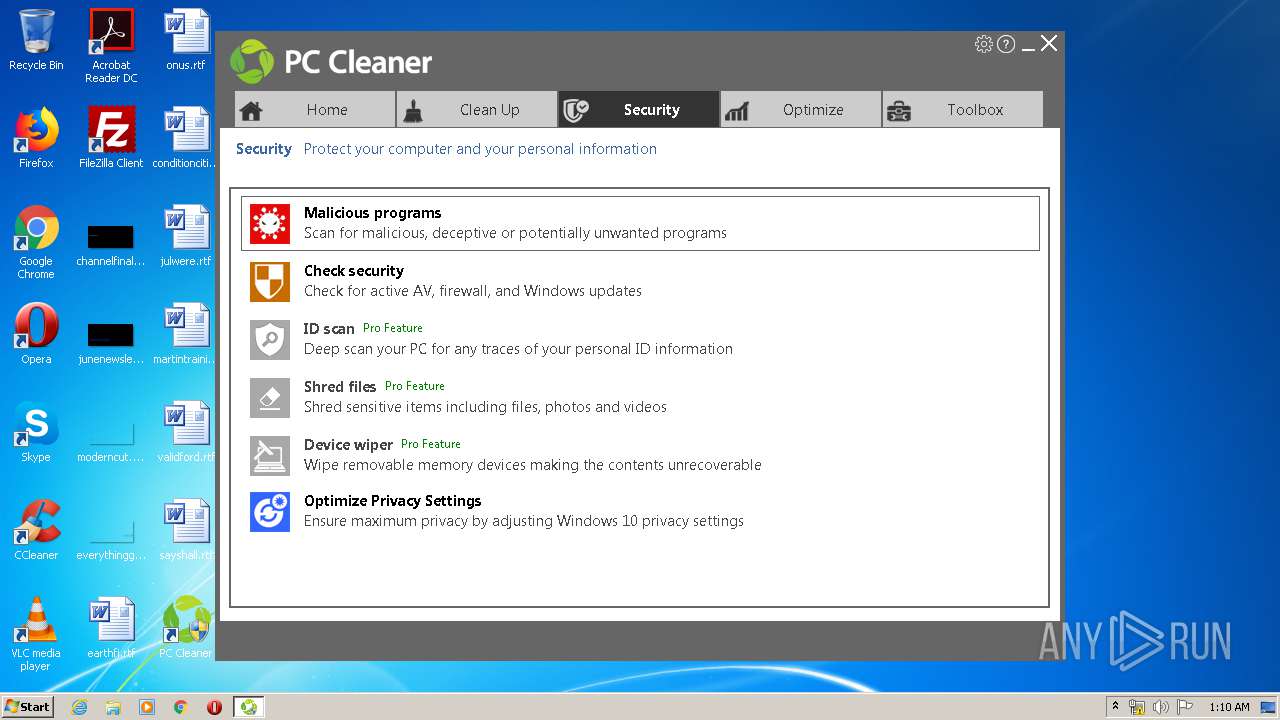The width and height of the screenshot is (1280, 720).
Task: Open Internet Explorer from taskbar
Action: (x=80, y=707)
